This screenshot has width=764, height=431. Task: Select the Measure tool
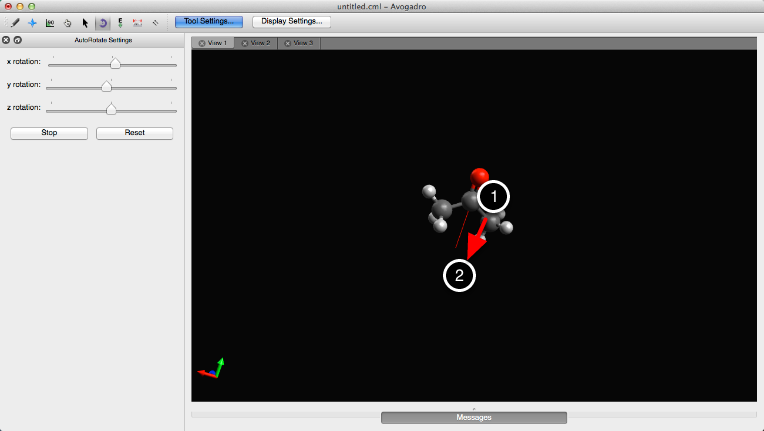click(137, 21)
